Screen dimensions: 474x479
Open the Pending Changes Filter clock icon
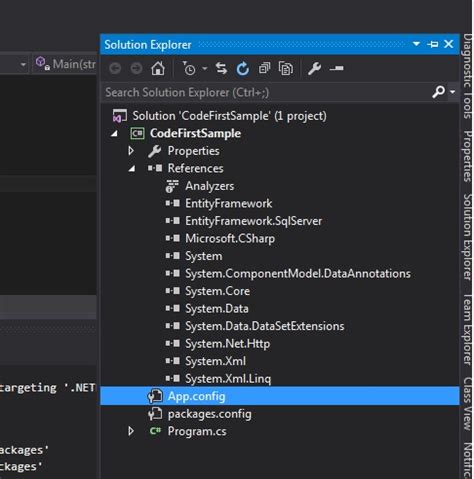[189, 68]
